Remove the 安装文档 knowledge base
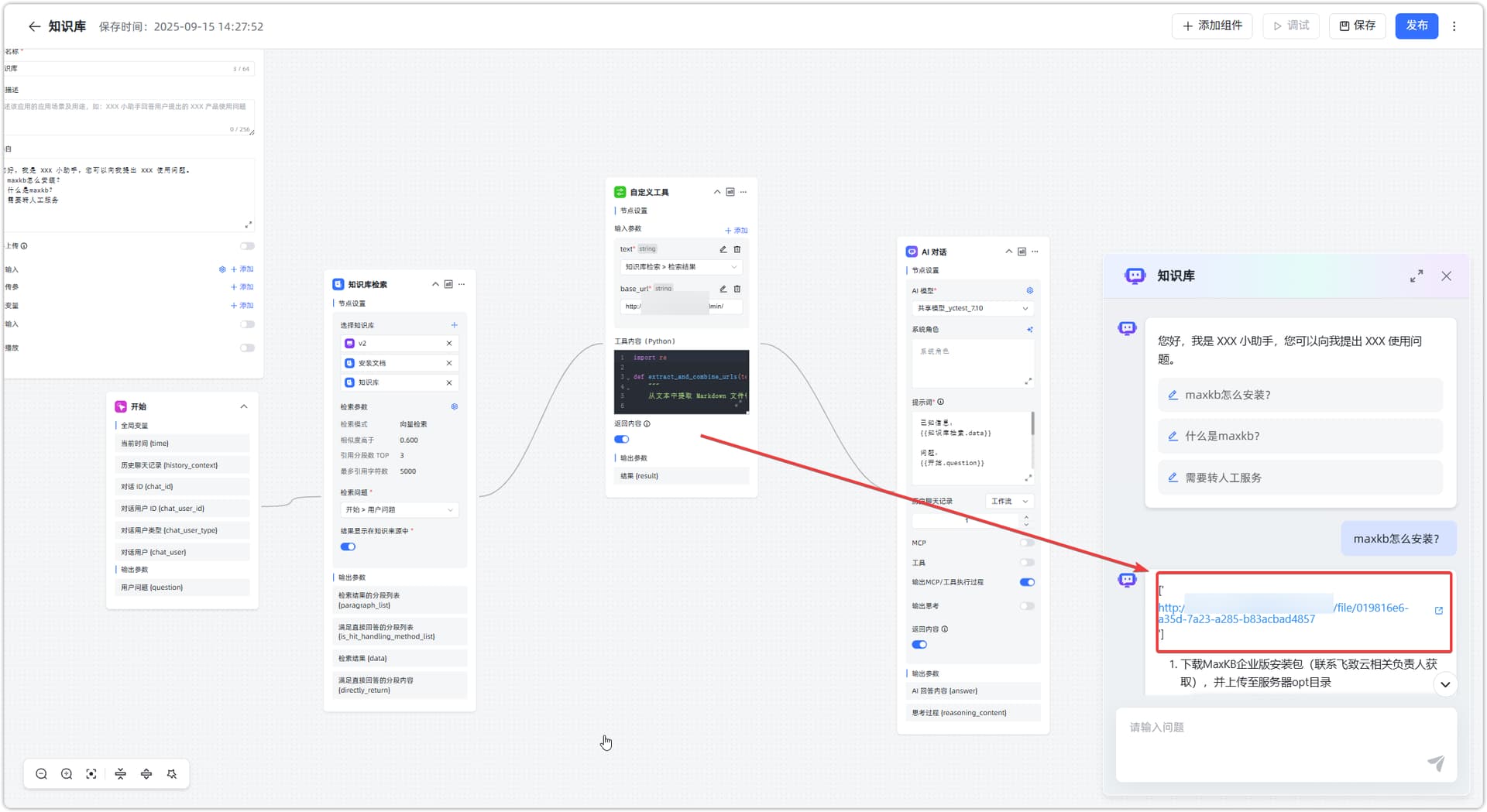 click(x=449, y=363)
